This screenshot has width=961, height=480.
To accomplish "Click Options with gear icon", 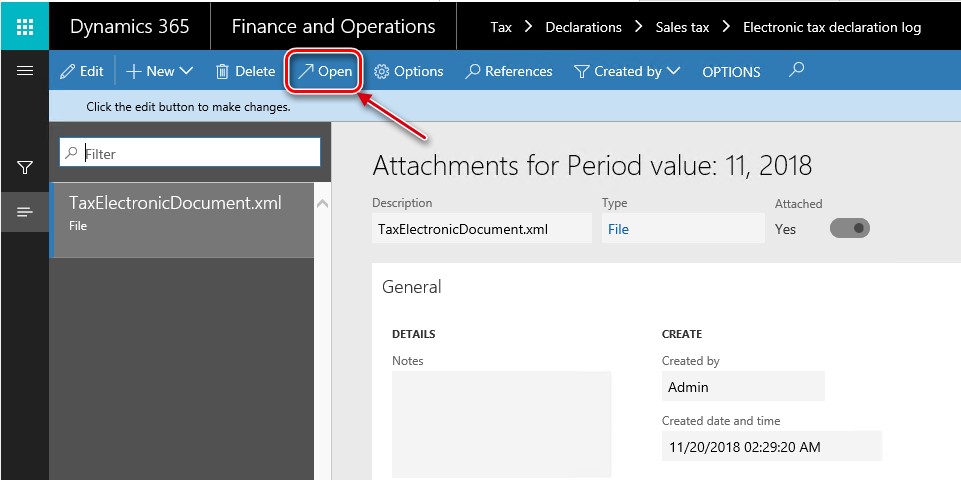I will [x=408, y=71].
